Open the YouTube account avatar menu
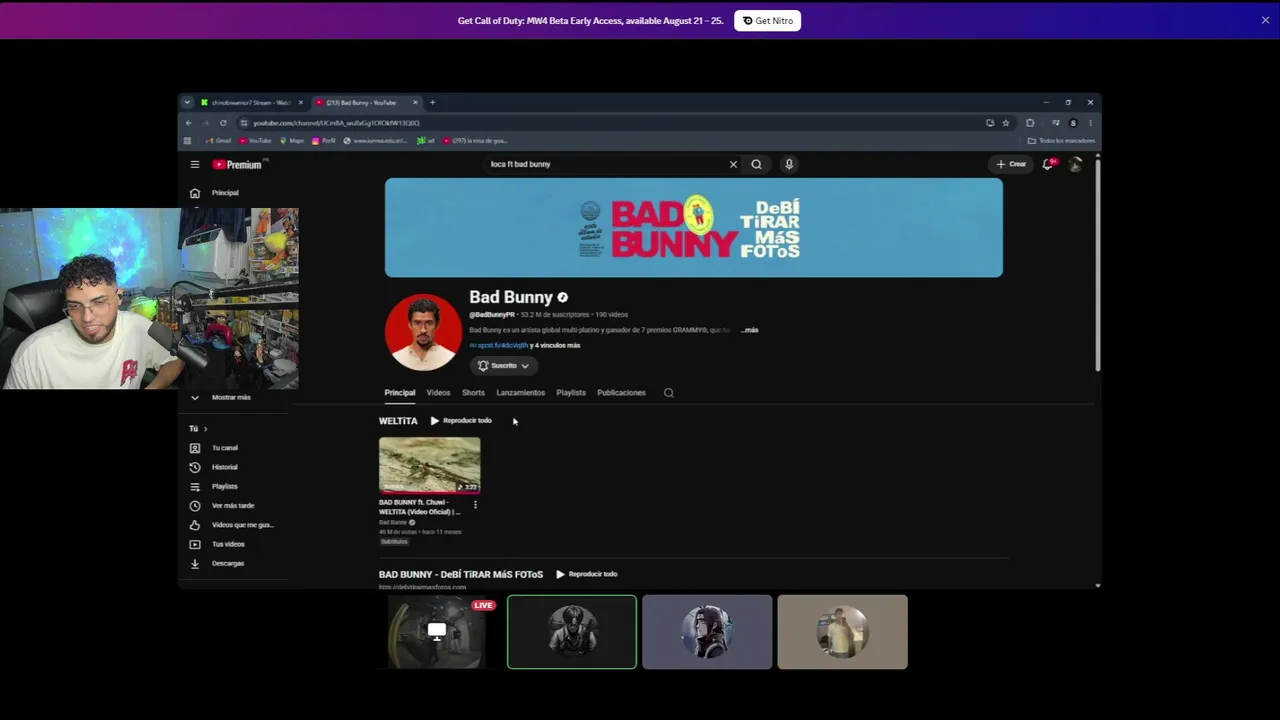 click(1075, 164)
